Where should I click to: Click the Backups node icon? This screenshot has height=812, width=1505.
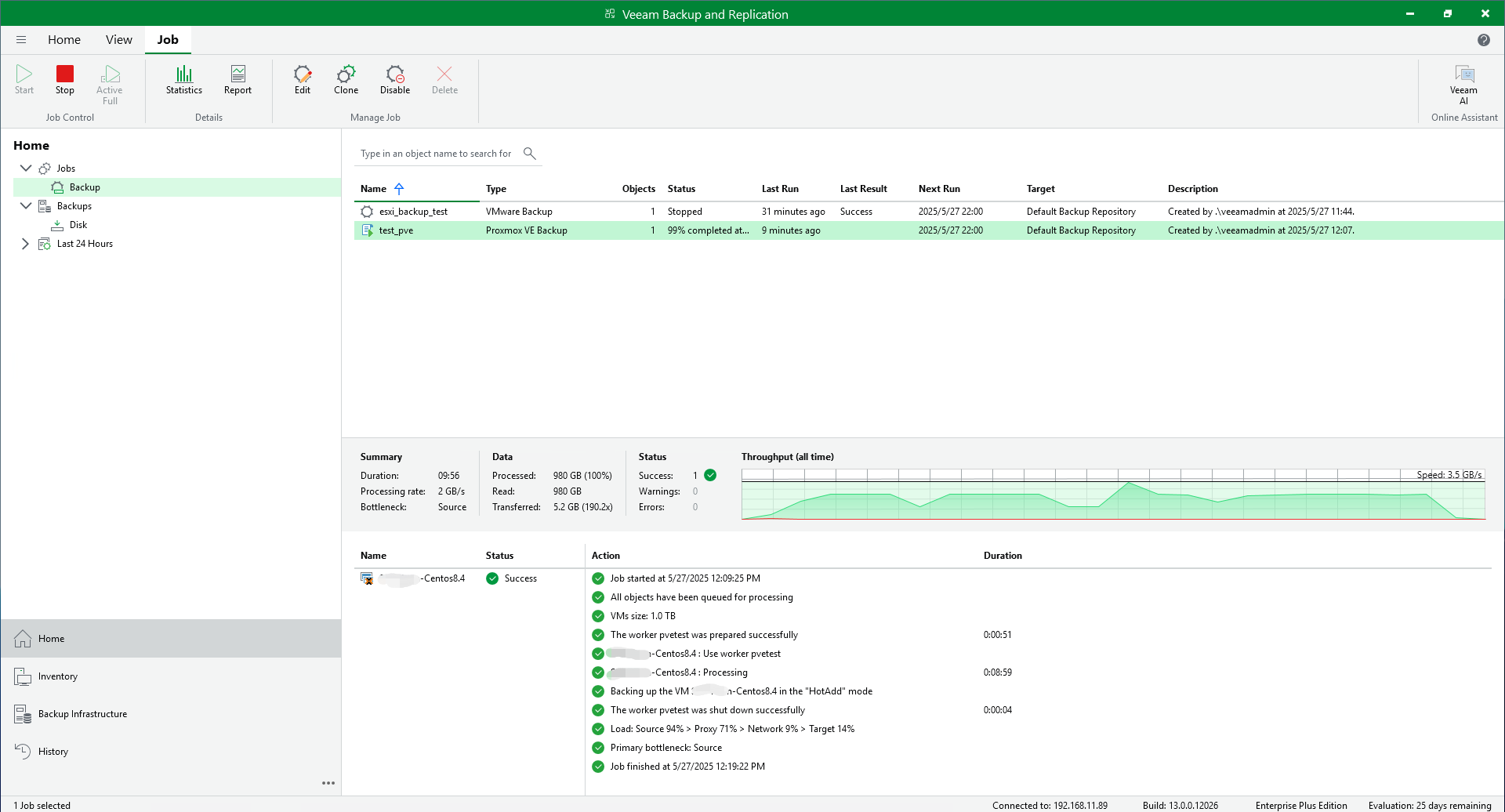coord(45,206)
